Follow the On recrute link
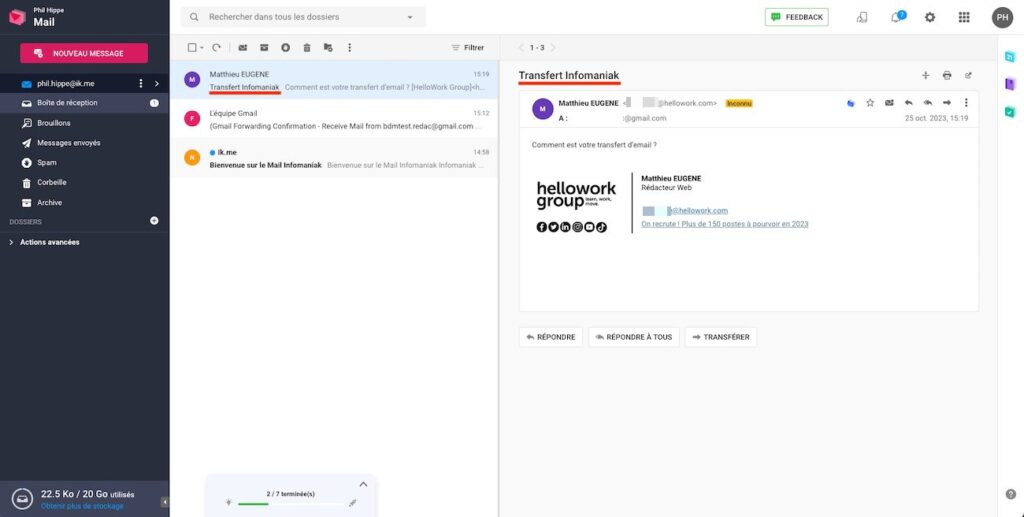This screenshot has height=517, width=1024. click(x=725, y=224)
